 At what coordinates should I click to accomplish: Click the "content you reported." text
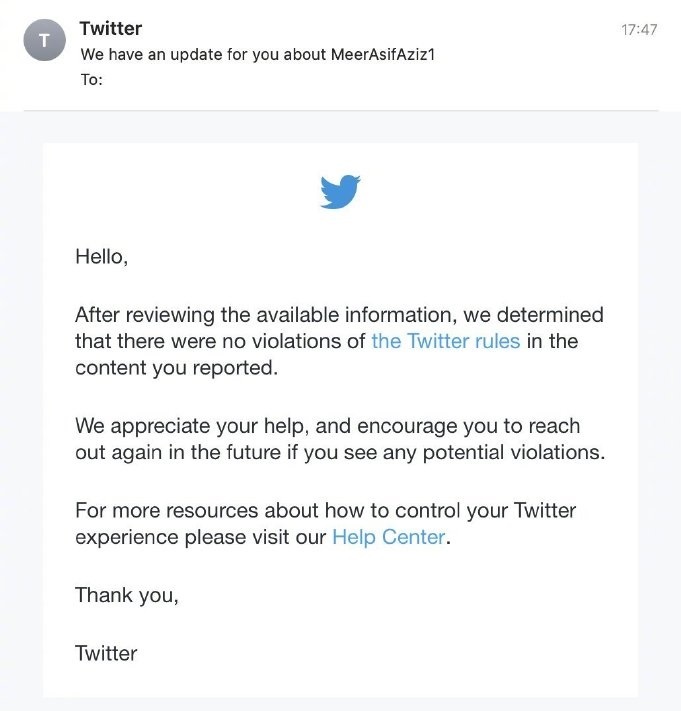click(x=176, y=368)
